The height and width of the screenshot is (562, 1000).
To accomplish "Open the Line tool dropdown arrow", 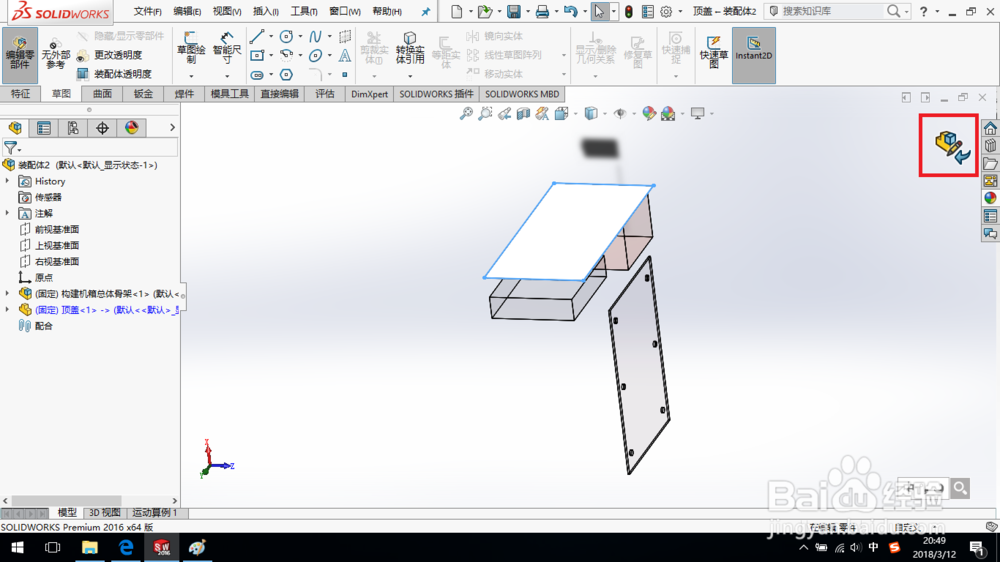I will [x=270, y=36].
